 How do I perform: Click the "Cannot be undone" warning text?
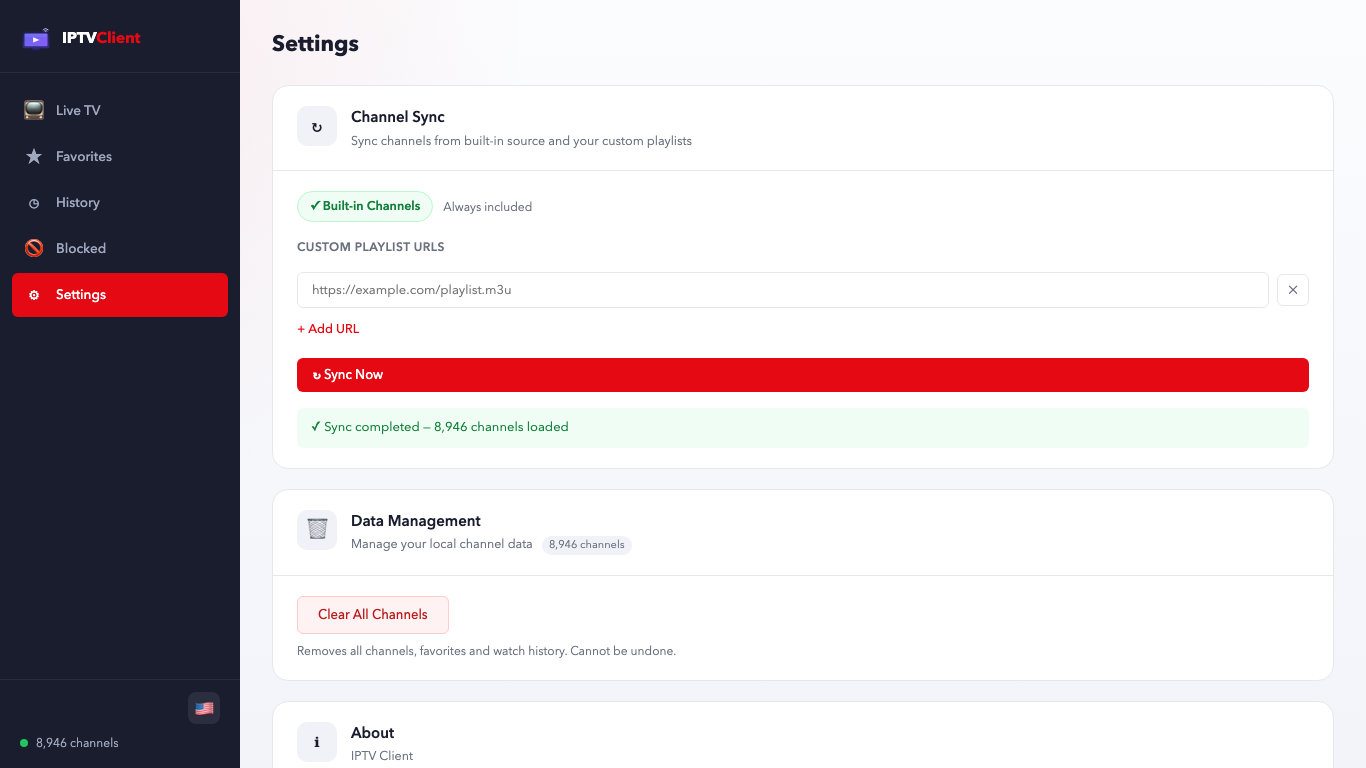click(623, 651)
